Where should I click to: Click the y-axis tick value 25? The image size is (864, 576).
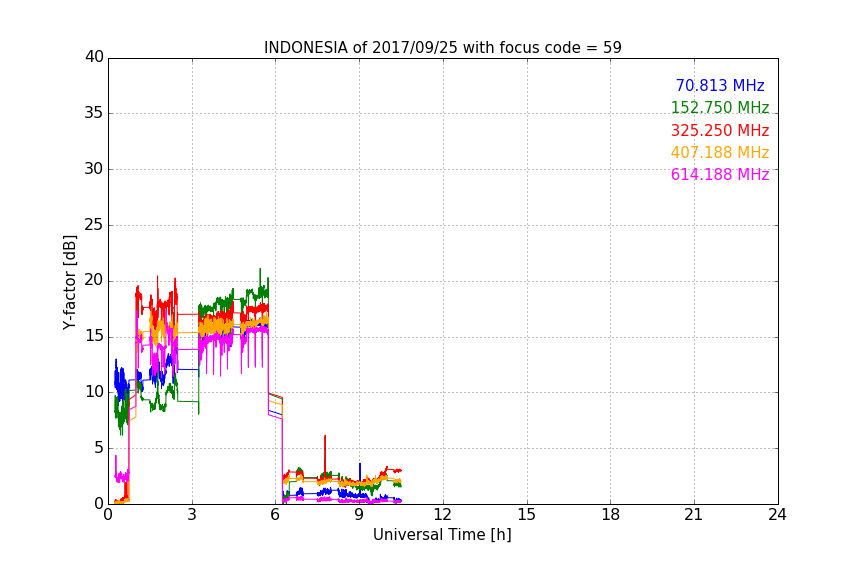point(94,225)
